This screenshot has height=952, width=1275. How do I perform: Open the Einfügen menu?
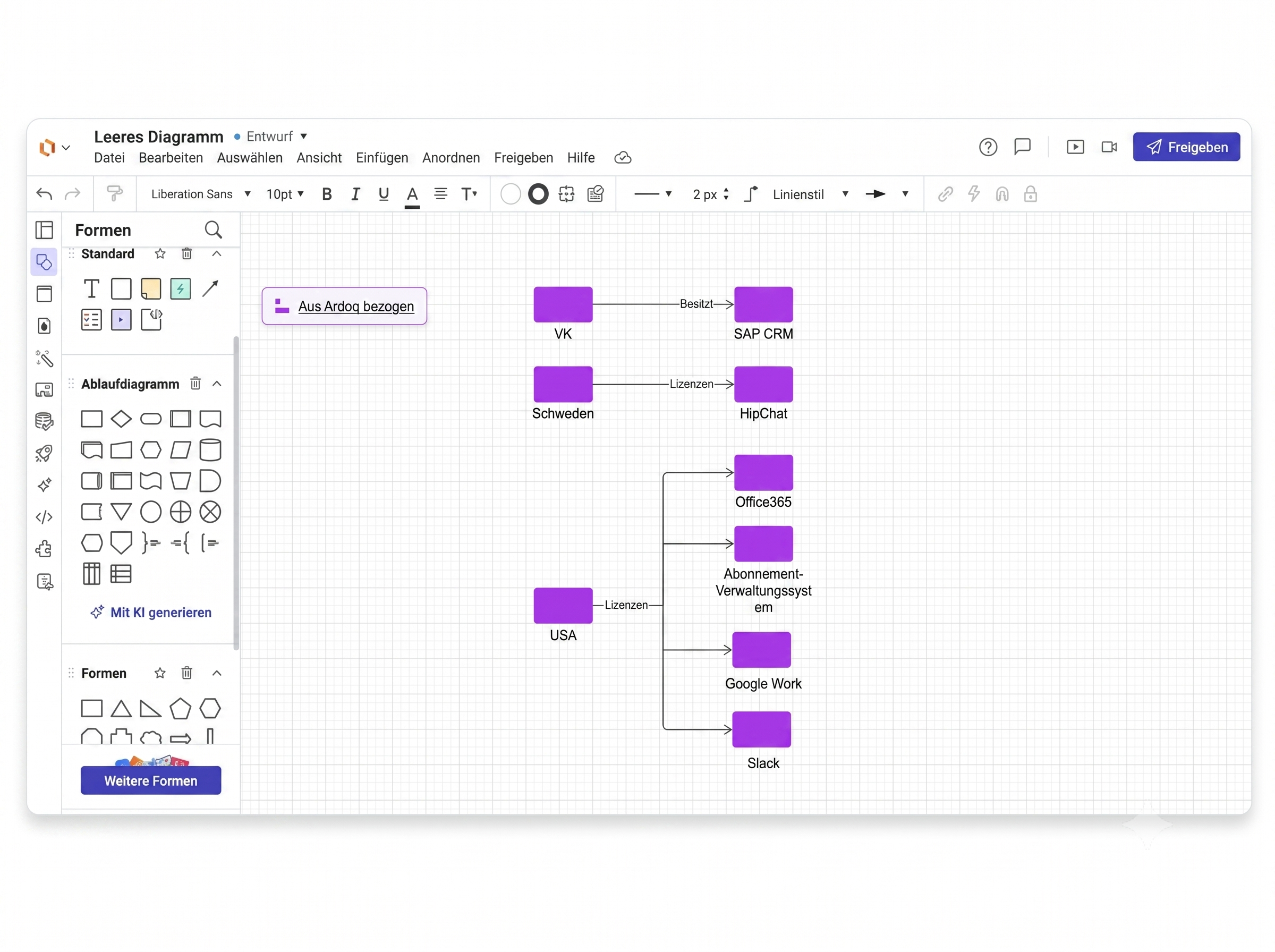click(x=382, y=158)
